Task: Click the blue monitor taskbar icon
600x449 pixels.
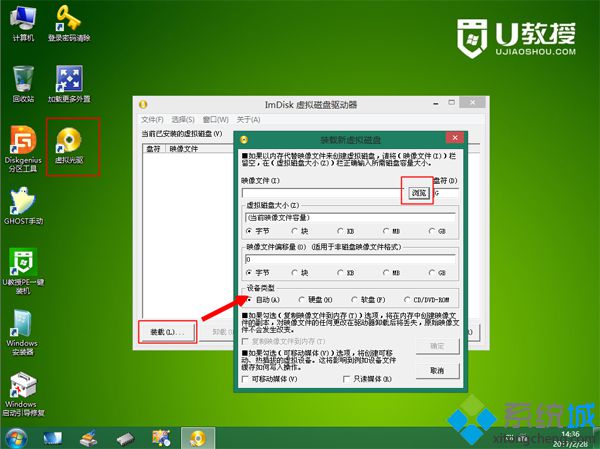Action: (52, 438)
